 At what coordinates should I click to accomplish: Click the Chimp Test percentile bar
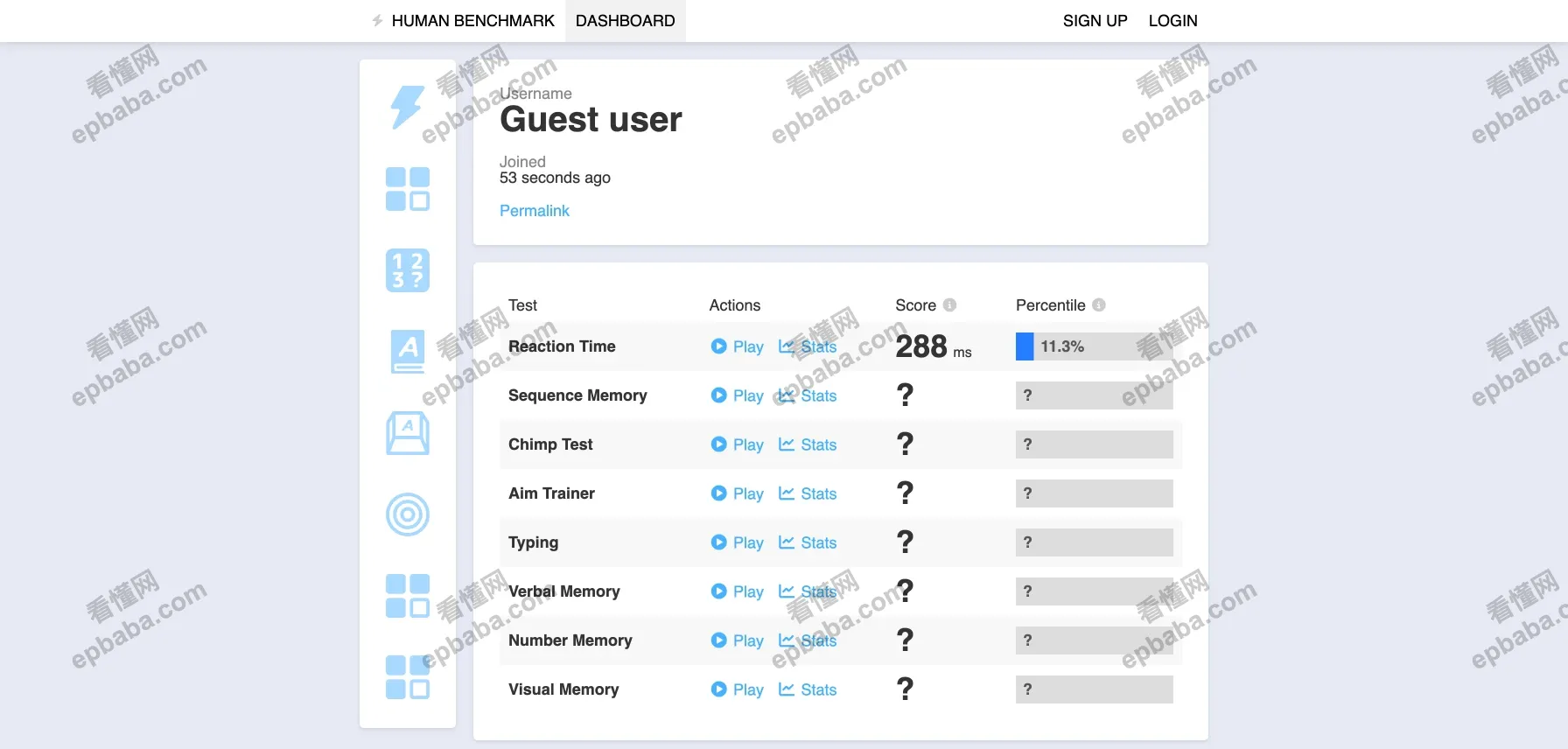[x=1095, y=444]
